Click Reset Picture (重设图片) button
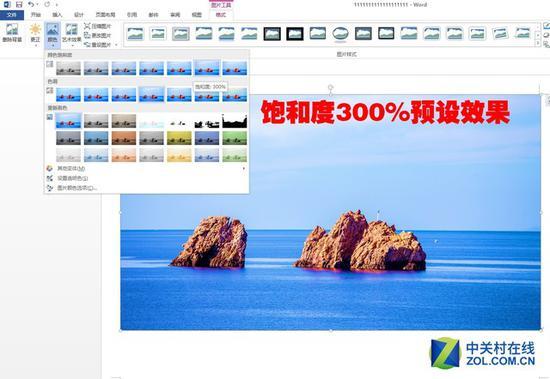Image resolution: width=550 pixels, height=379 pixels. [98, 45]
